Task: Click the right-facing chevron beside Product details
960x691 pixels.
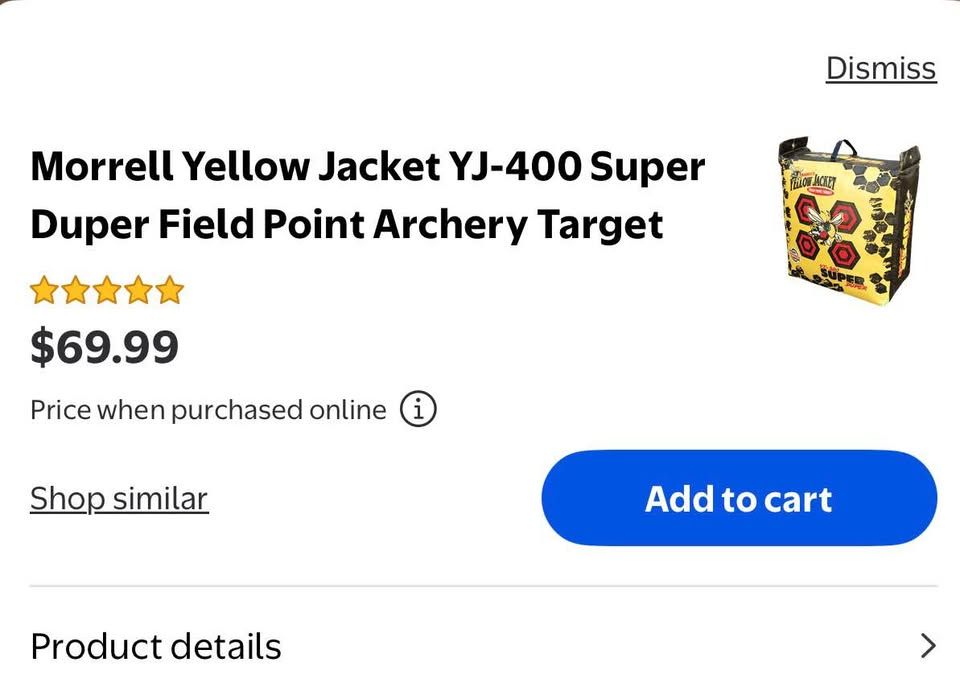Action: coord(929,645)
